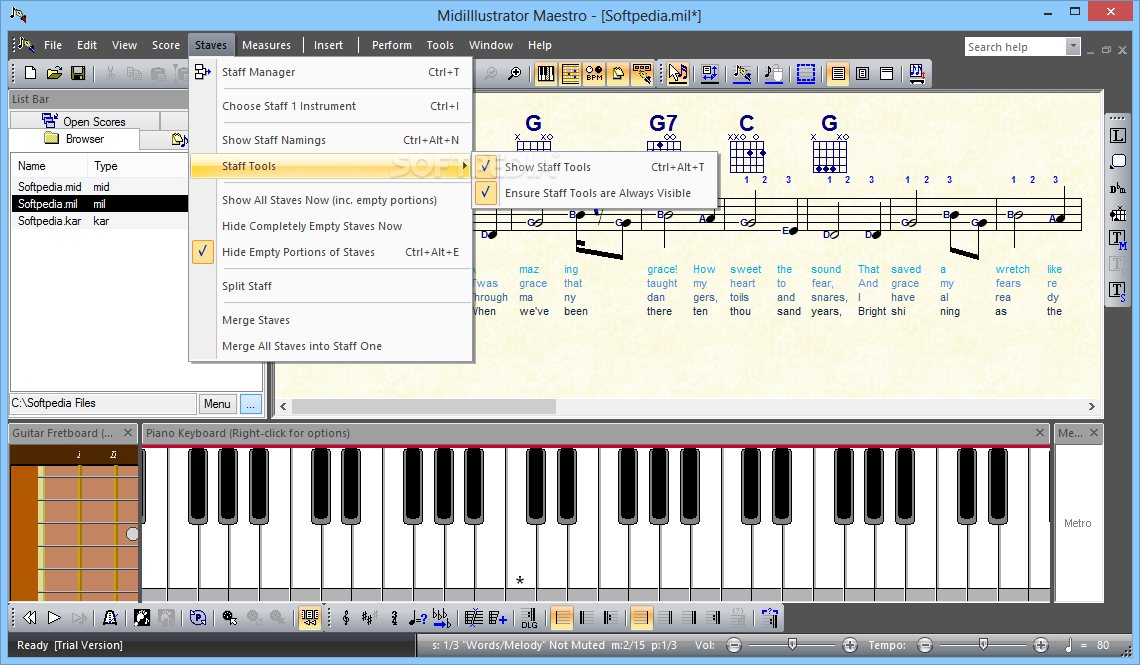1140x665 pixels.
Task: Click the time signature icon
Action: click(394, 618)
